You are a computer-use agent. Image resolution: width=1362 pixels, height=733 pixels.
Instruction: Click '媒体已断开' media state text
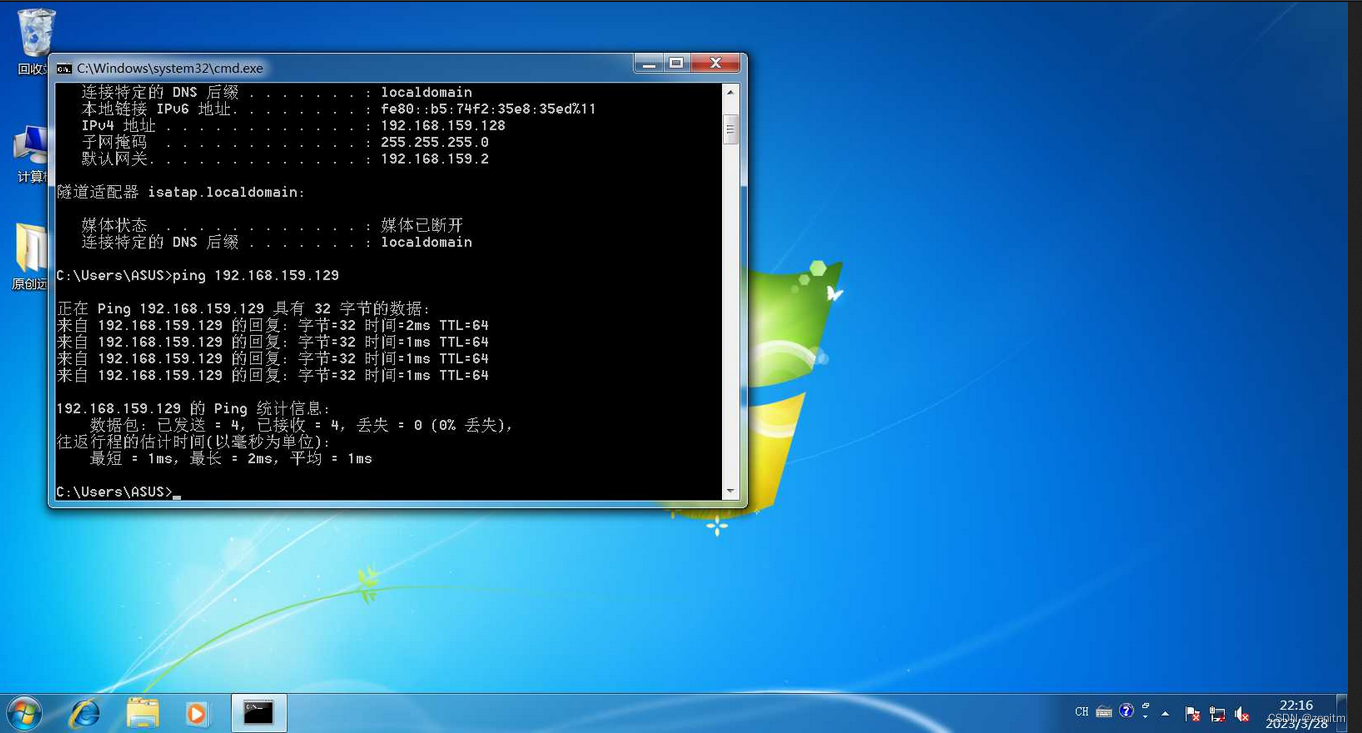click(x=422, y=225)
